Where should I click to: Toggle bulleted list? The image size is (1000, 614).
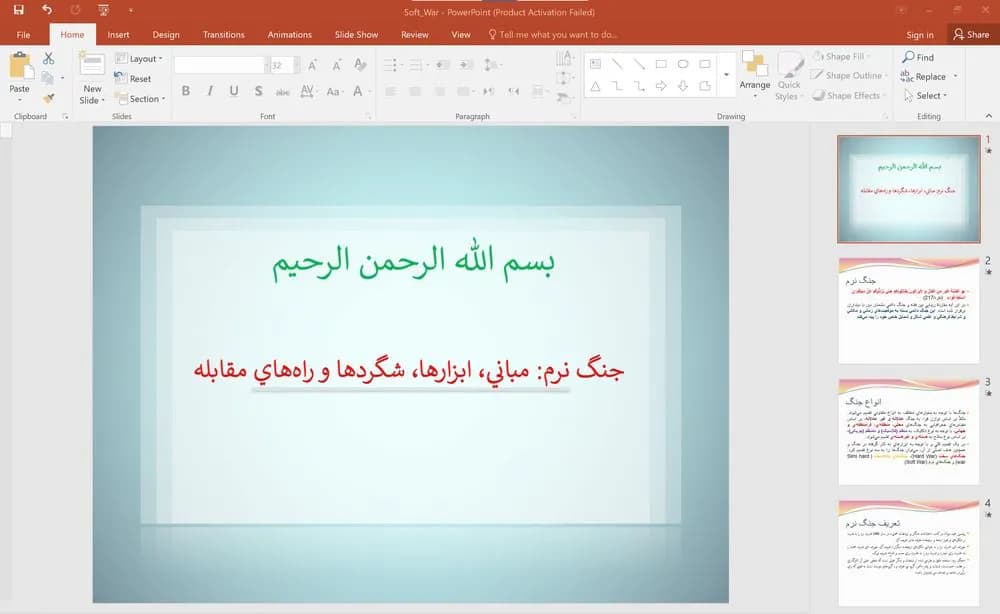pos(392,65)
